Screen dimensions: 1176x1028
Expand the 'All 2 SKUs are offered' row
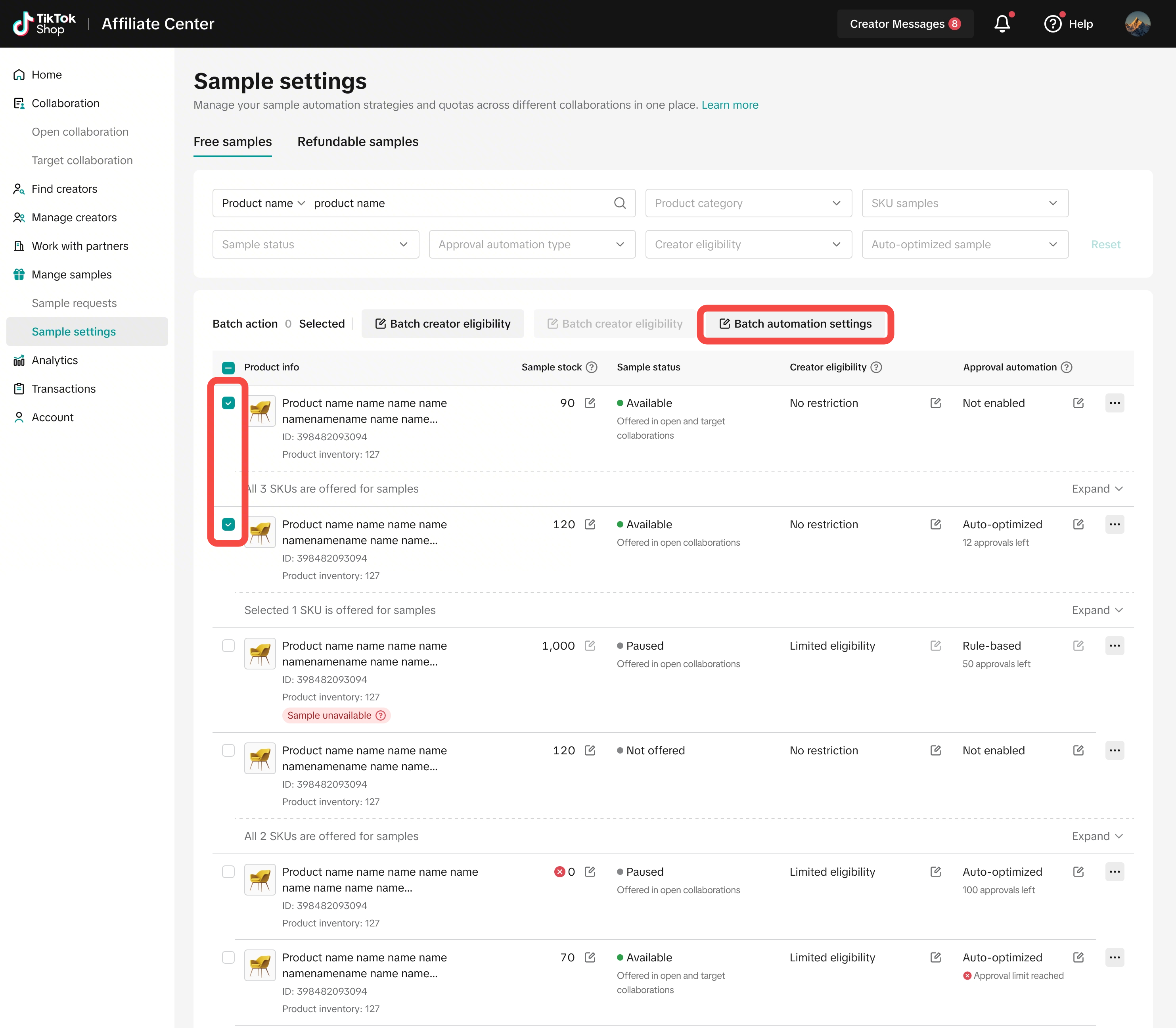1097,836
